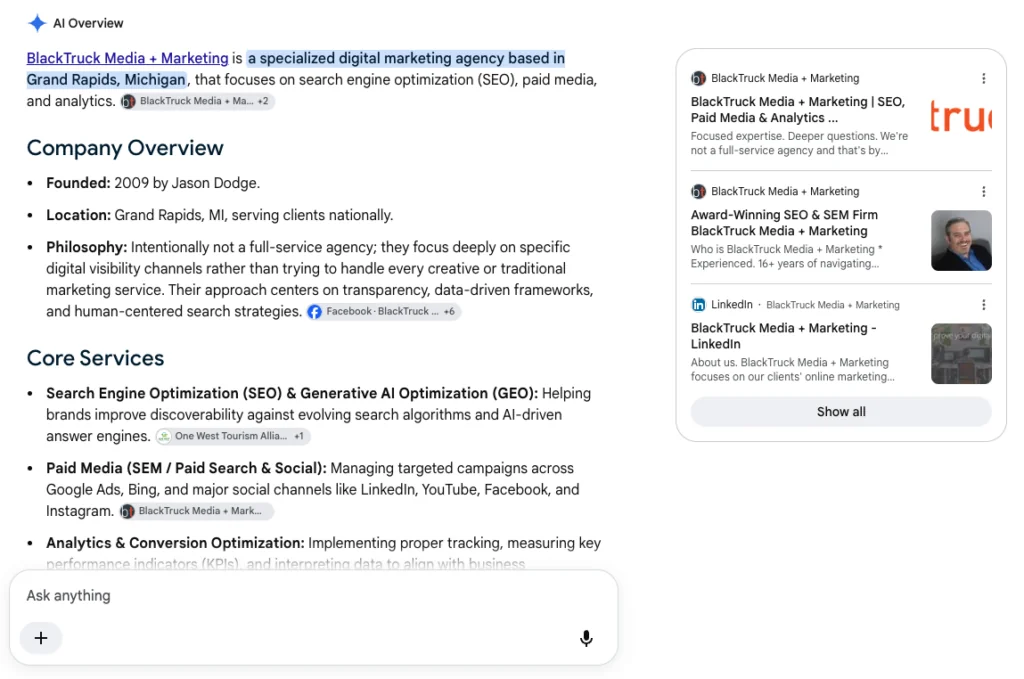Click 'Focused expertise. Deeper questions.' snippet
Screen dimensions: 1024x679
point(799,144)
